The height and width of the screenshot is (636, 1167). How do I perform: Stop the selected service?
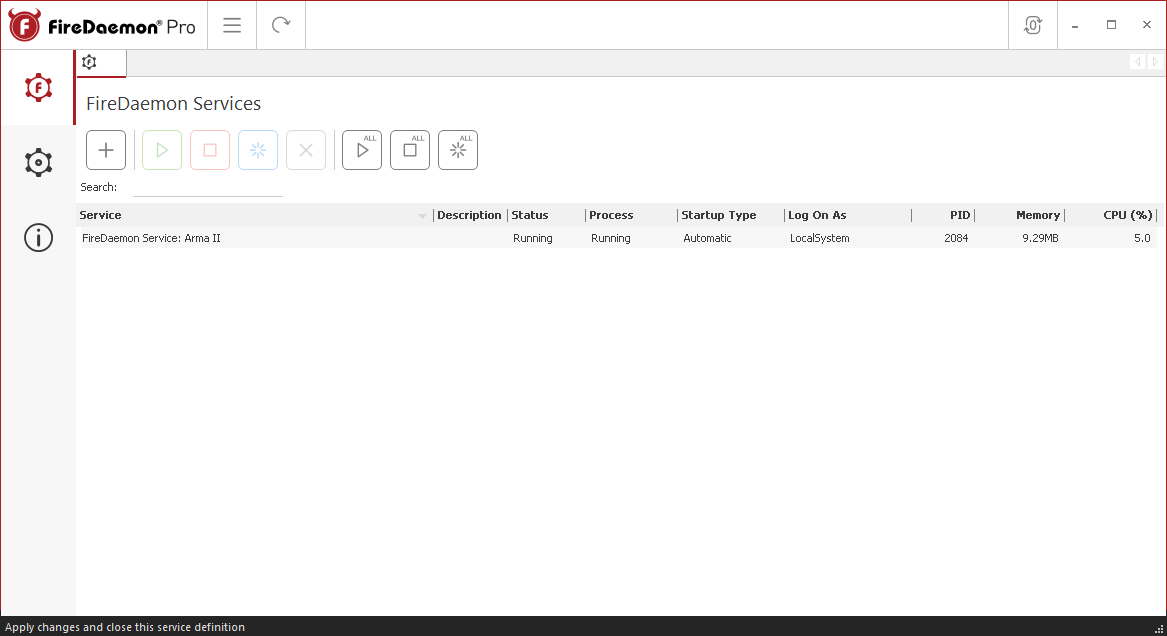click(x=210, y=150)
